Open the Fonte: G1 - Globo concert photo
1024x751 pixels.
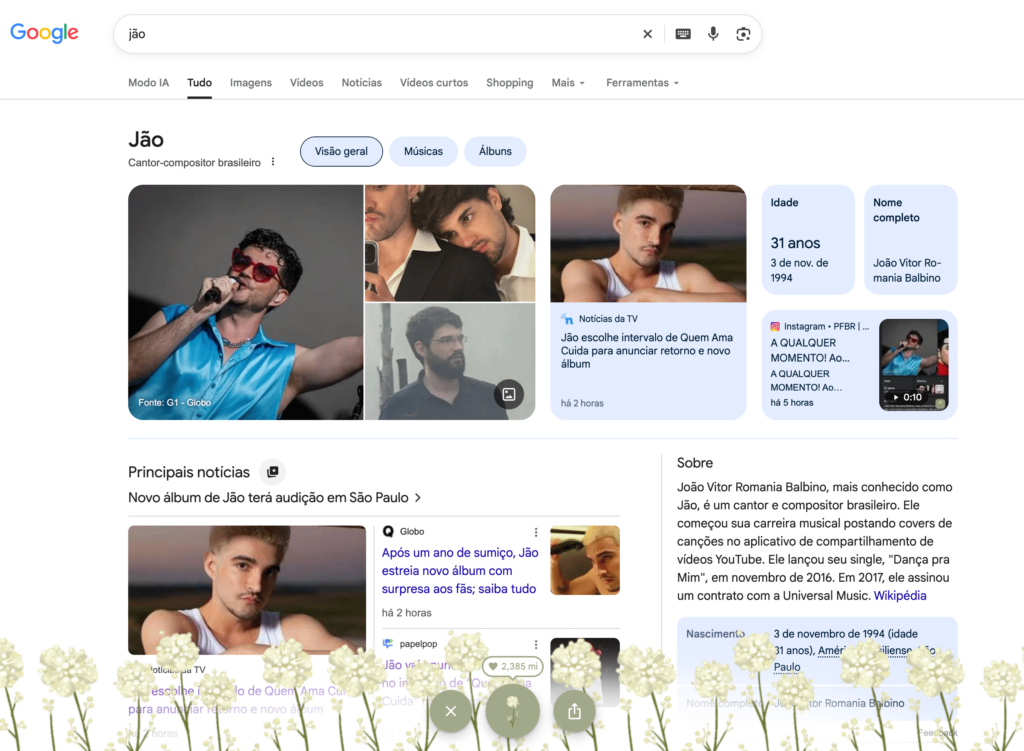pyautogui.click(x=246, y=302)
